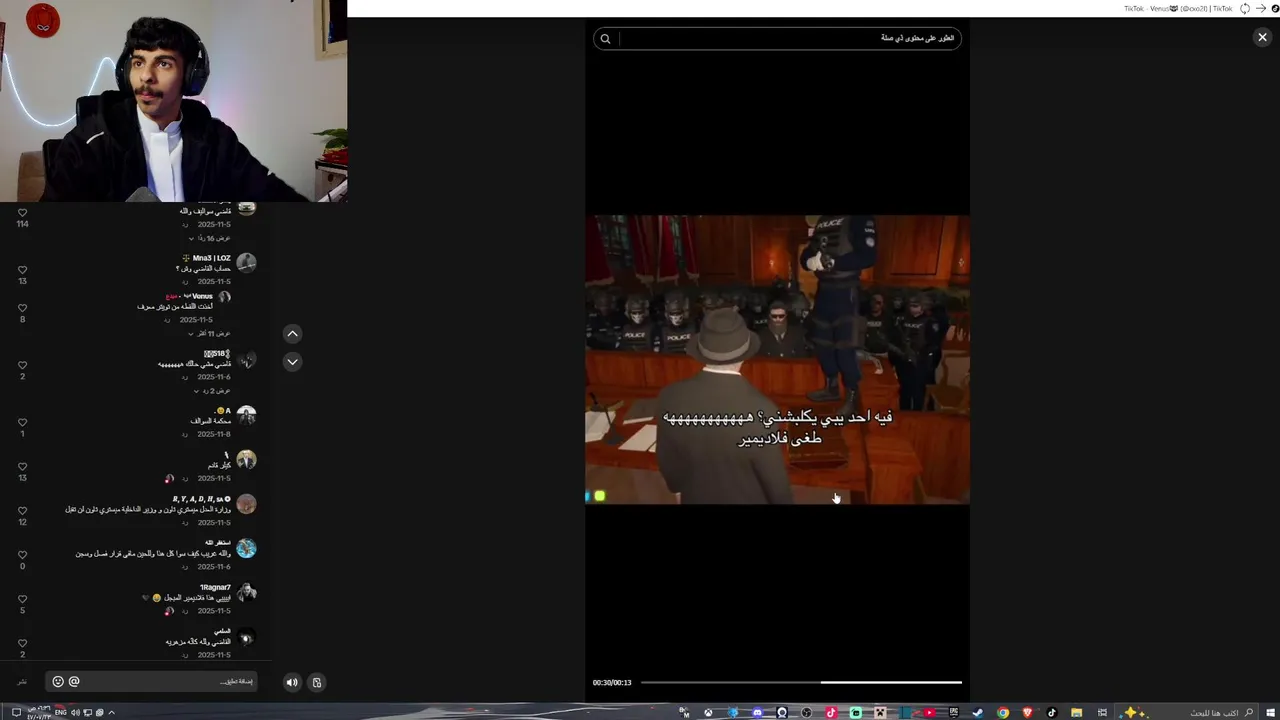Switch to Google Chrome in taskbar
This screenshot has width=1280, height=720.
[1003, 712]
